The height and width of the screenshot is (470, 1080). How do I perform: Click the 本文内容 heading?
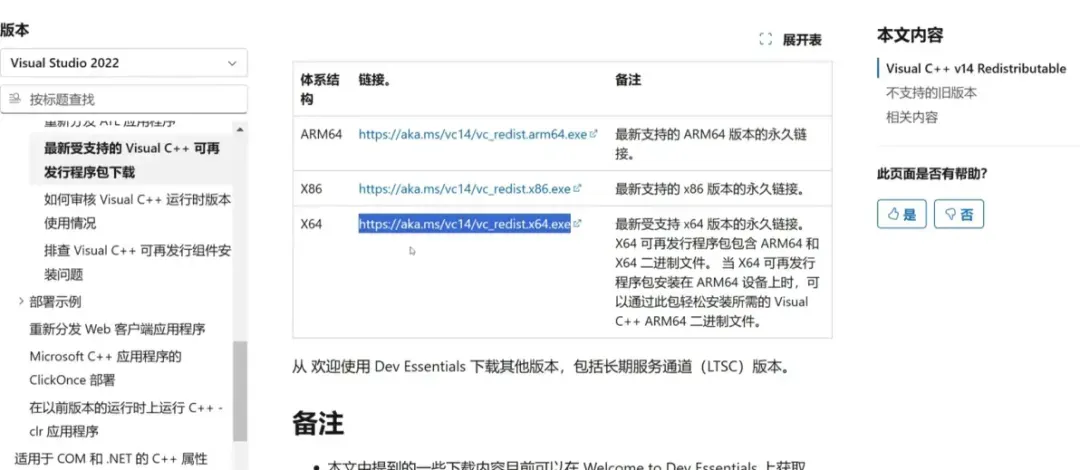pyautogui.click(x=910, y=34)
